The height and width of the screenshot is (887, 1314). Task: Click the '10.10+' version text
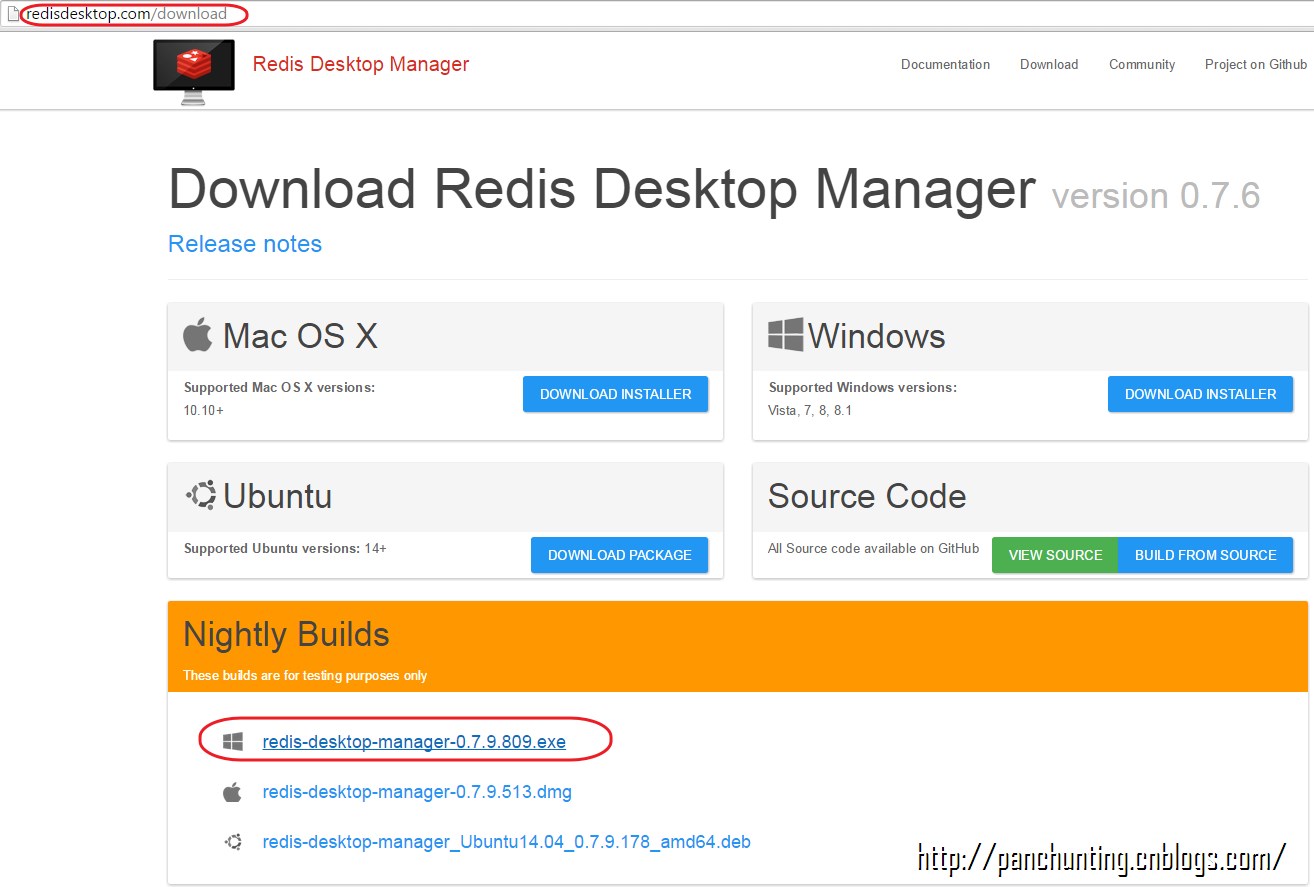[x=204, y=410]
